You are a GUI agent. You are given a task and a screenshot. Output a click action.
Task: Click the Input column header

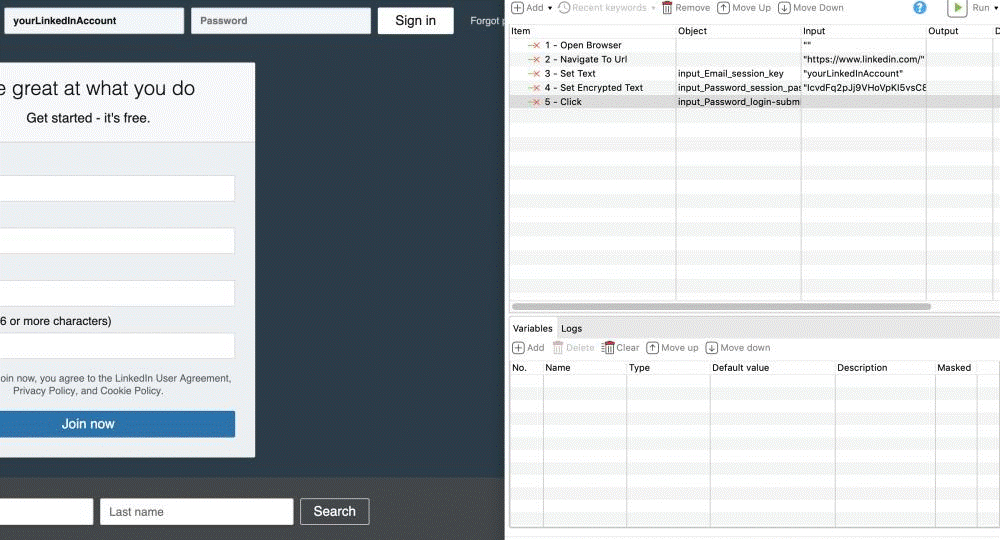(x=814, y=31)
